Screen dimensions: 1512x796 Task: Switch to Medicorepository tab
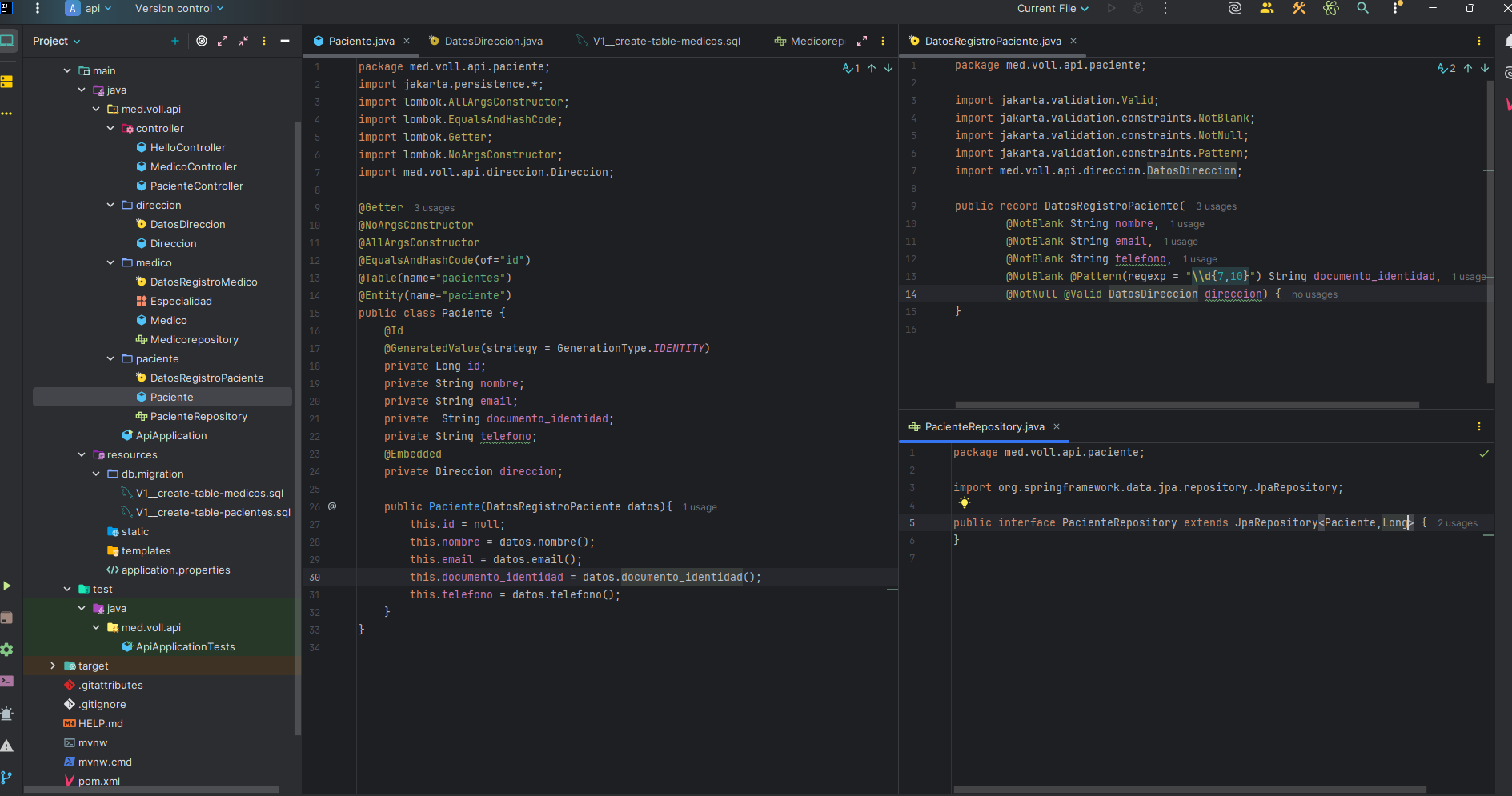808,41
